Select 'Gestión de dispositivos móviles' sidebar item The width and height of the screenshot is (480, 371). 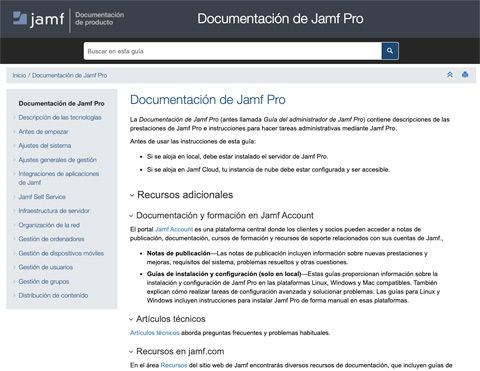pyautogui.click(x=61, y=253)
